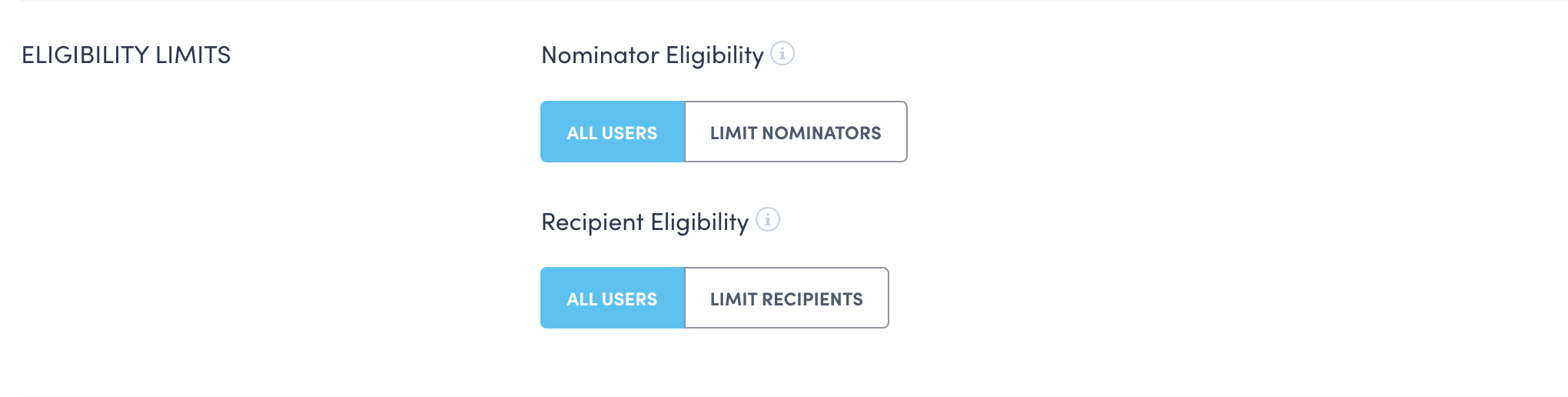Choose All Users under Recipient Eligibility
The width and height of the screenshot is (1568, 397).
(612, 299)
